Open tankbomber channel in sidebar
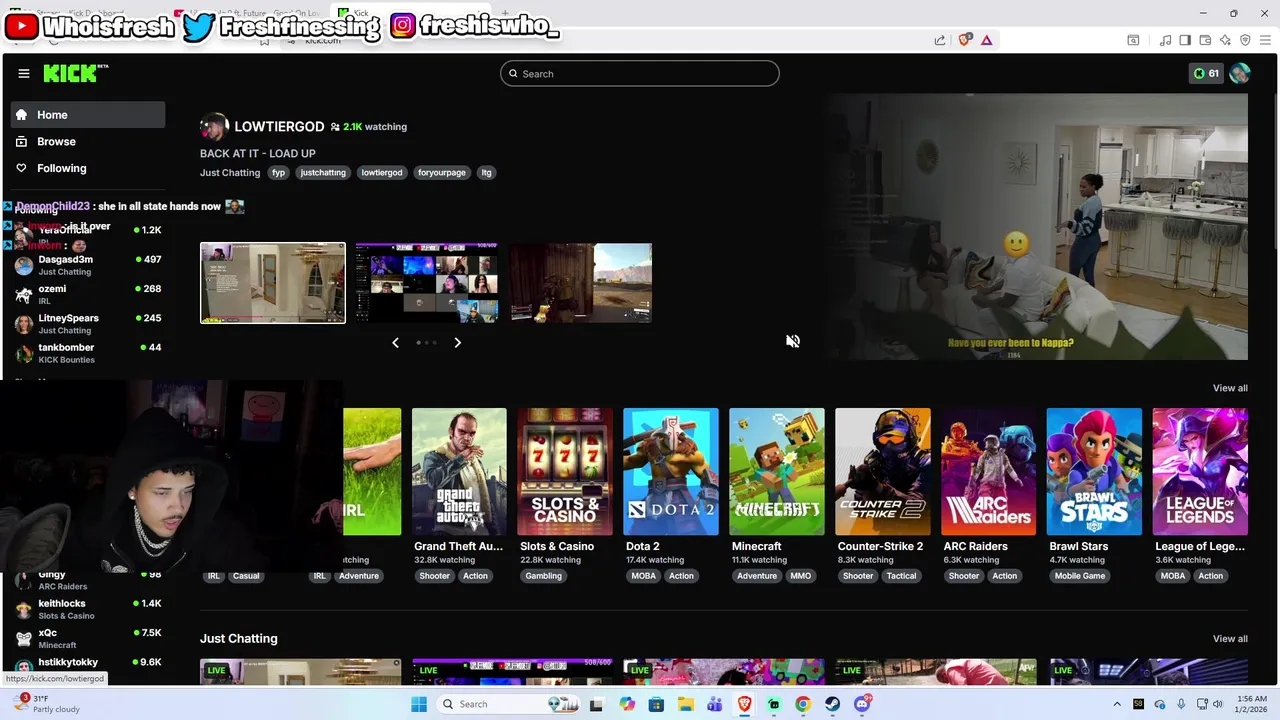 click(x=88, y=352)
